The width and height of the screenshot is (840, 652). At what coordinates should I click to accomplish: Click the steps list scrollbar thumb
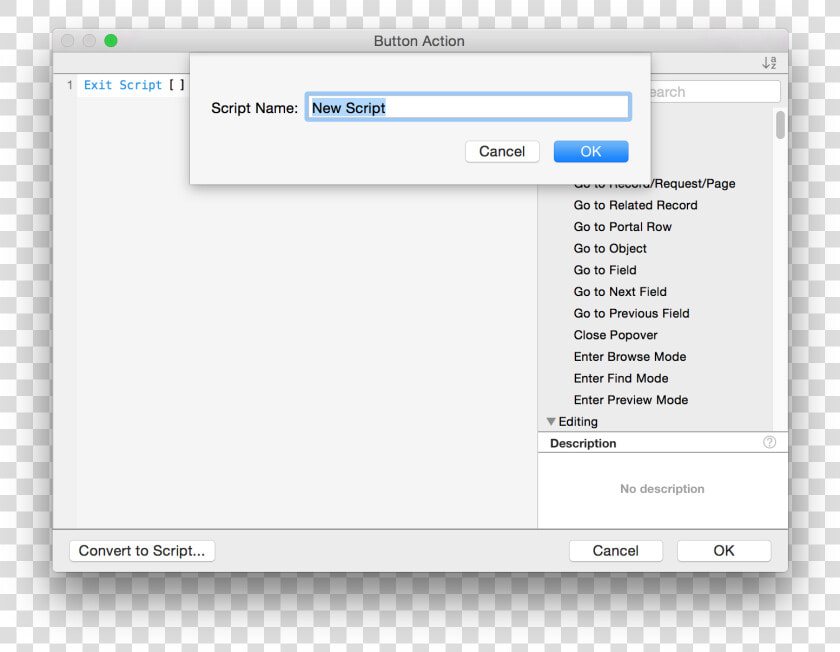tap(781, 125)
